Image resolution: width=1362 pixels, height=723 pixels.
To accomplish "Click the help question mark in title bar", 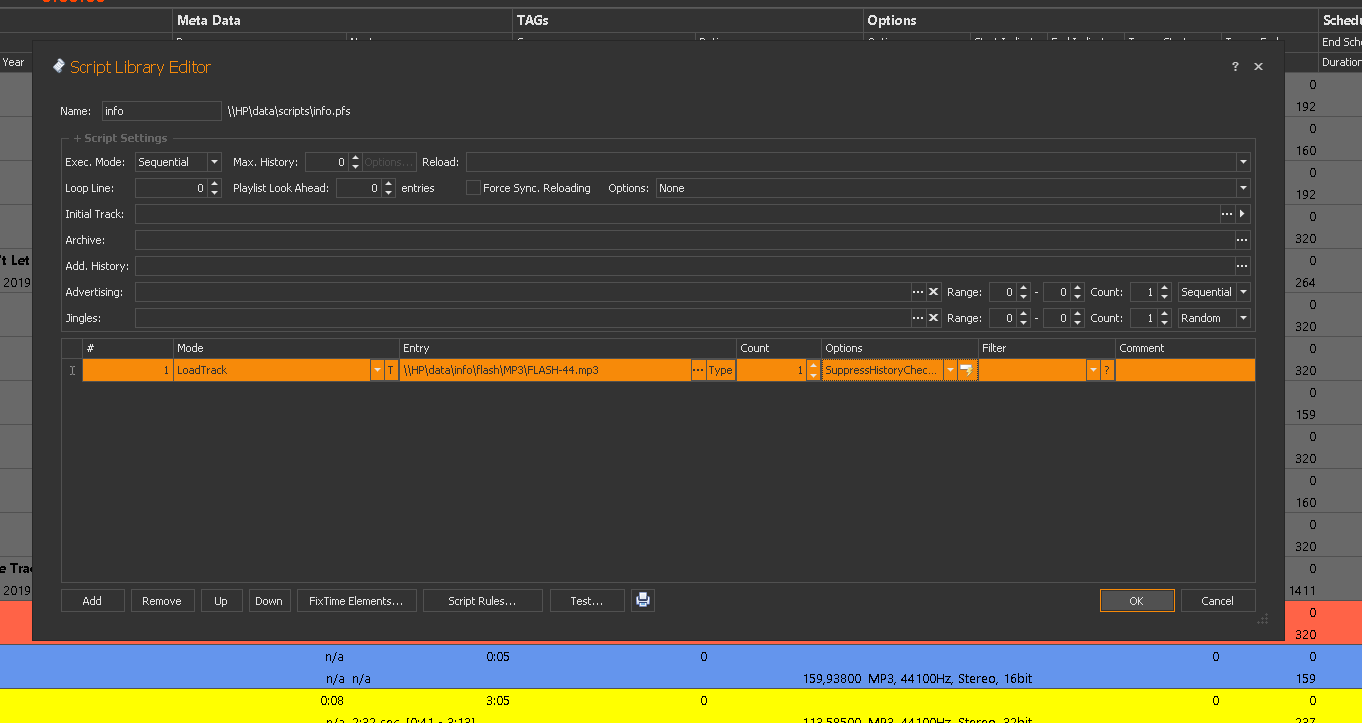I will coord(1235,67).
